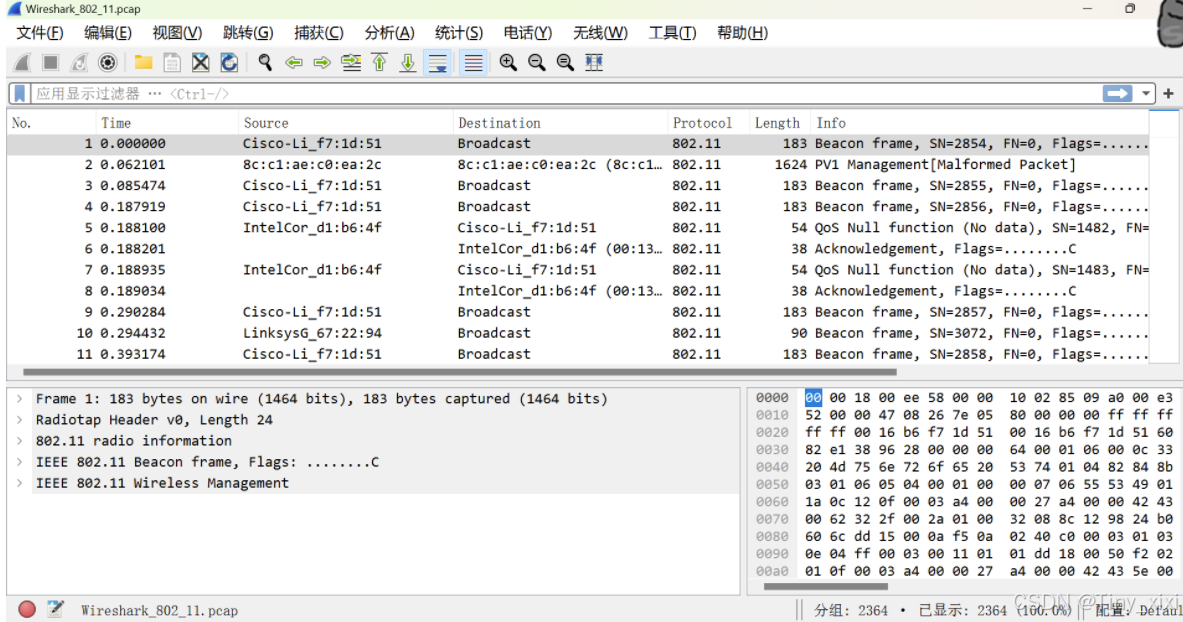This screenshot has height=622, width=1183.
Task: Open the 文件(F) menu
Action: coord(39,33)
